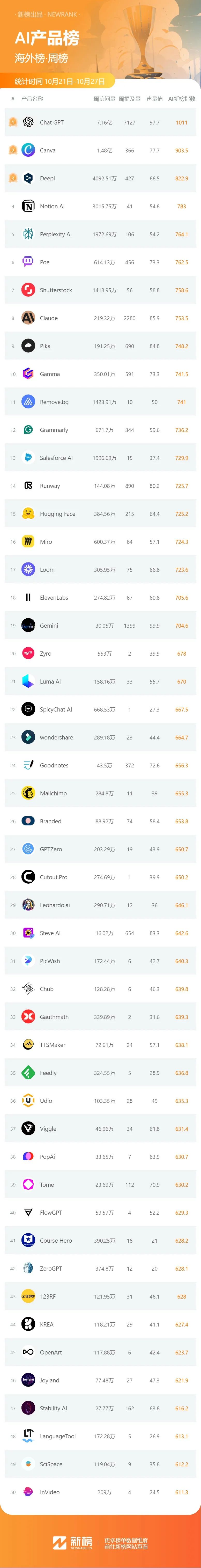Select the Notion AI icon

(x=28, y=206)
